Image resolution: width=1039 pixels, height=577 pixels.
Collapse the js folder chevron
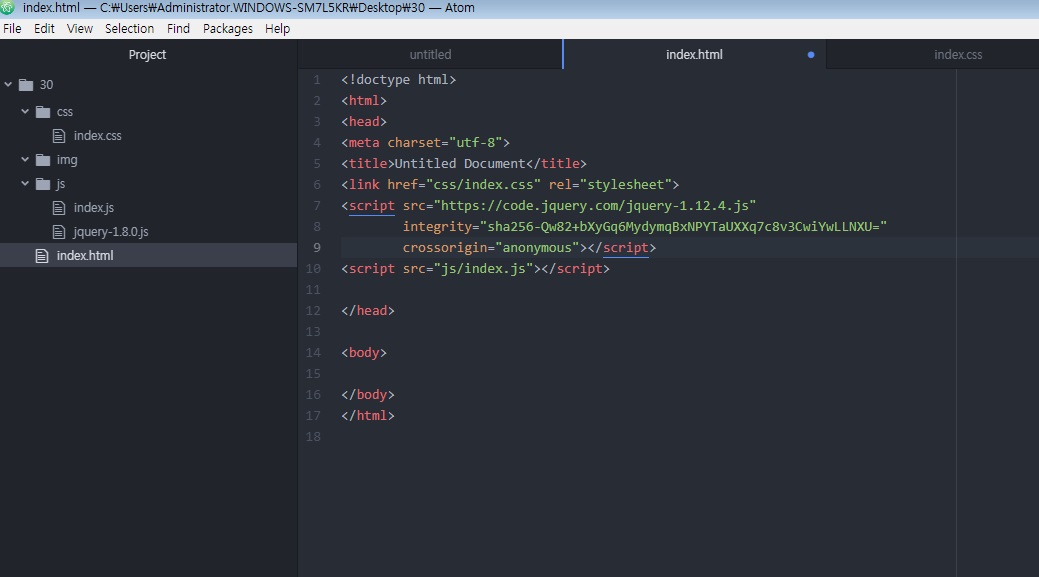(x=25, y=184)
